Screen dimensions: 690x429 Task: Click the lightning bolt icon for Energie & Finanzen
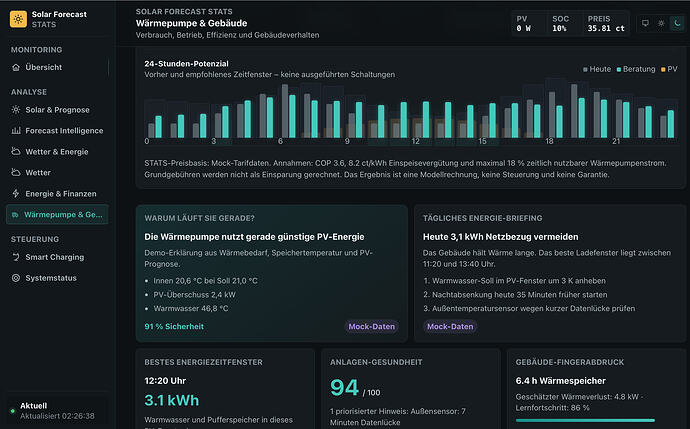16,194
